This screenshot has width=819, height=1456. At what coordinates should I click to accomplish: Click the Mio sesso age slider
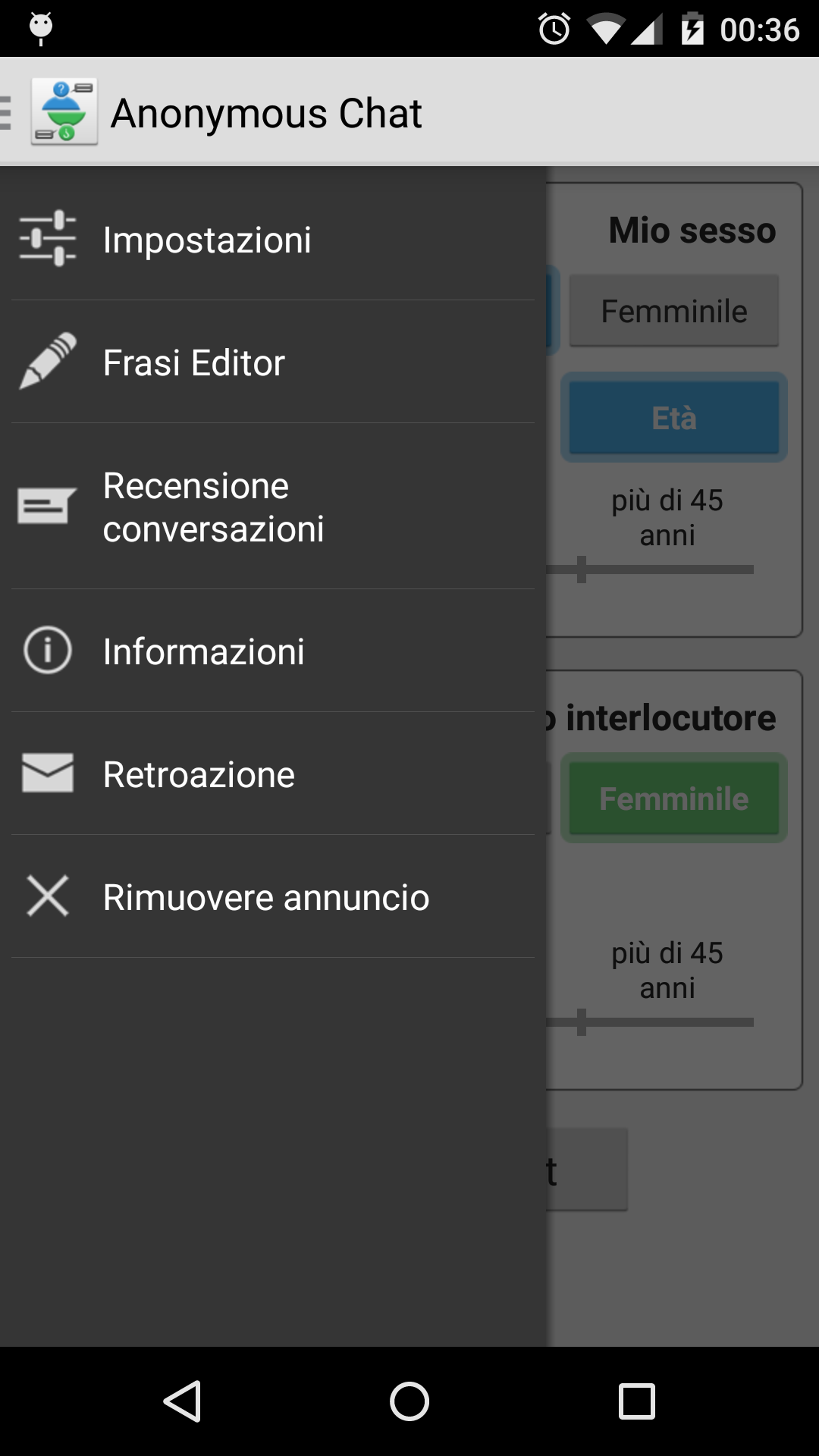pos(650,570)
